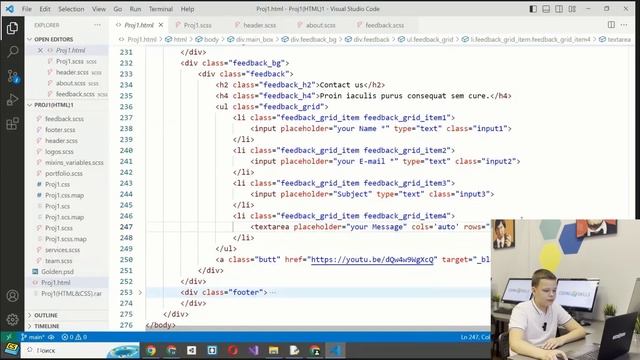Image resolution: width=640 pixels, height=360 pixels.
Task: Open File Explorer from the taskbar
Action: point(273,350)
